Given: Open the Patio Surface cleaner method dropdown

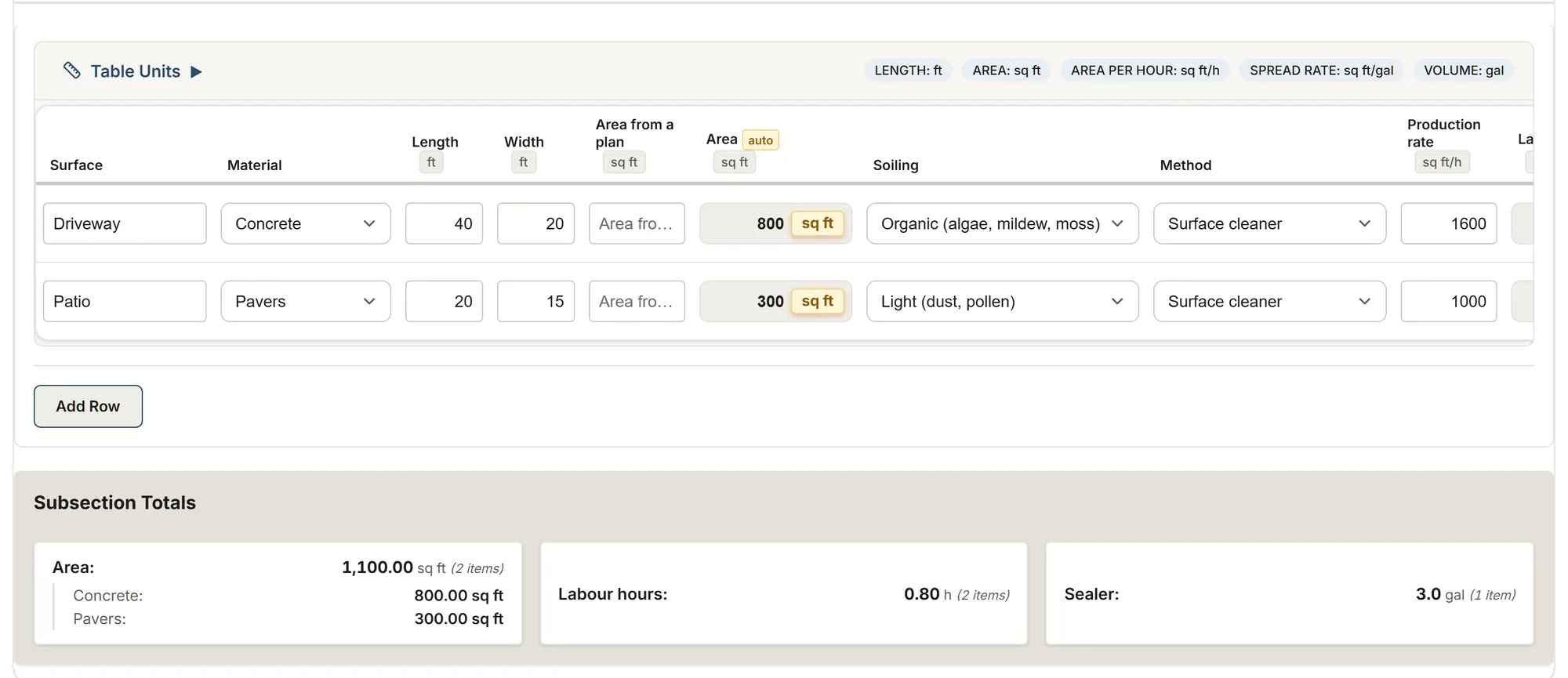Looking at the screenshot, I should [x=1269, y=301].
